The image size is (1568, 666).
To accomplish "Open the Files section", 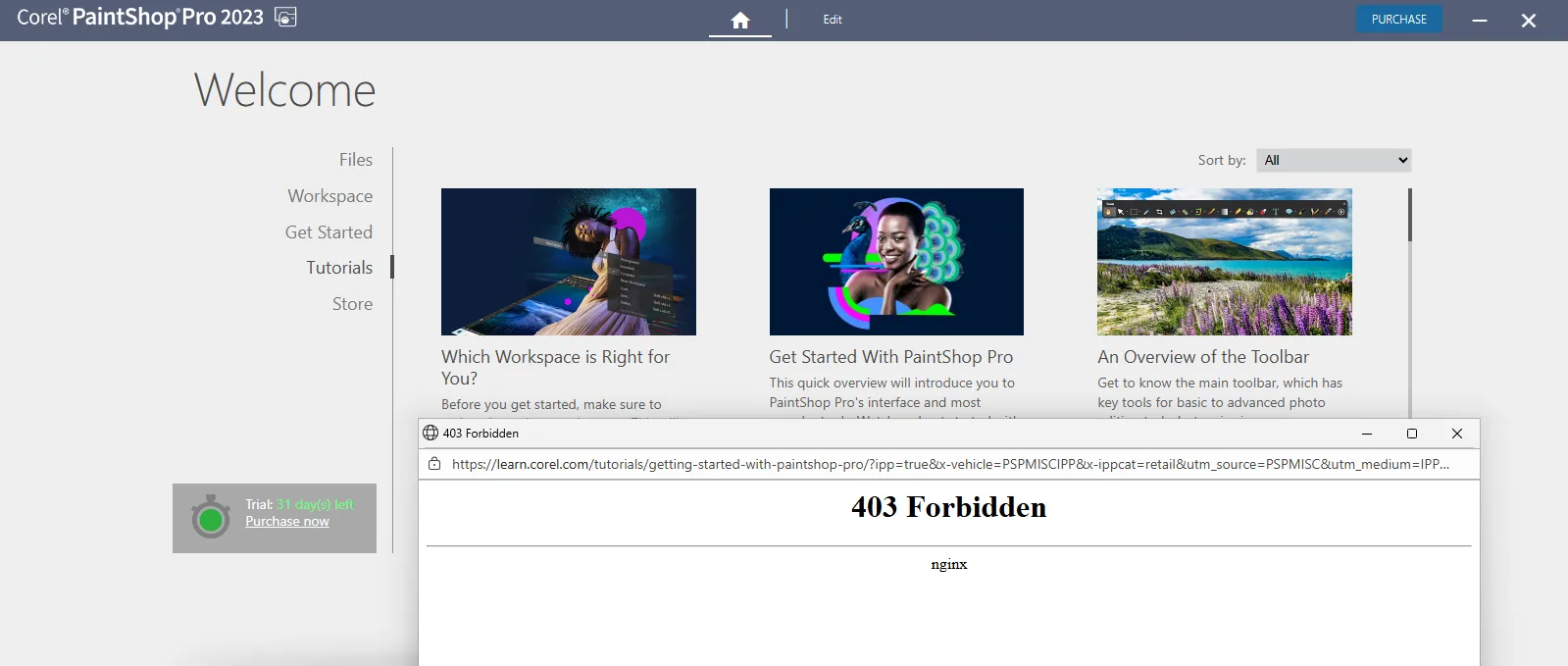I will coord(356,160).
